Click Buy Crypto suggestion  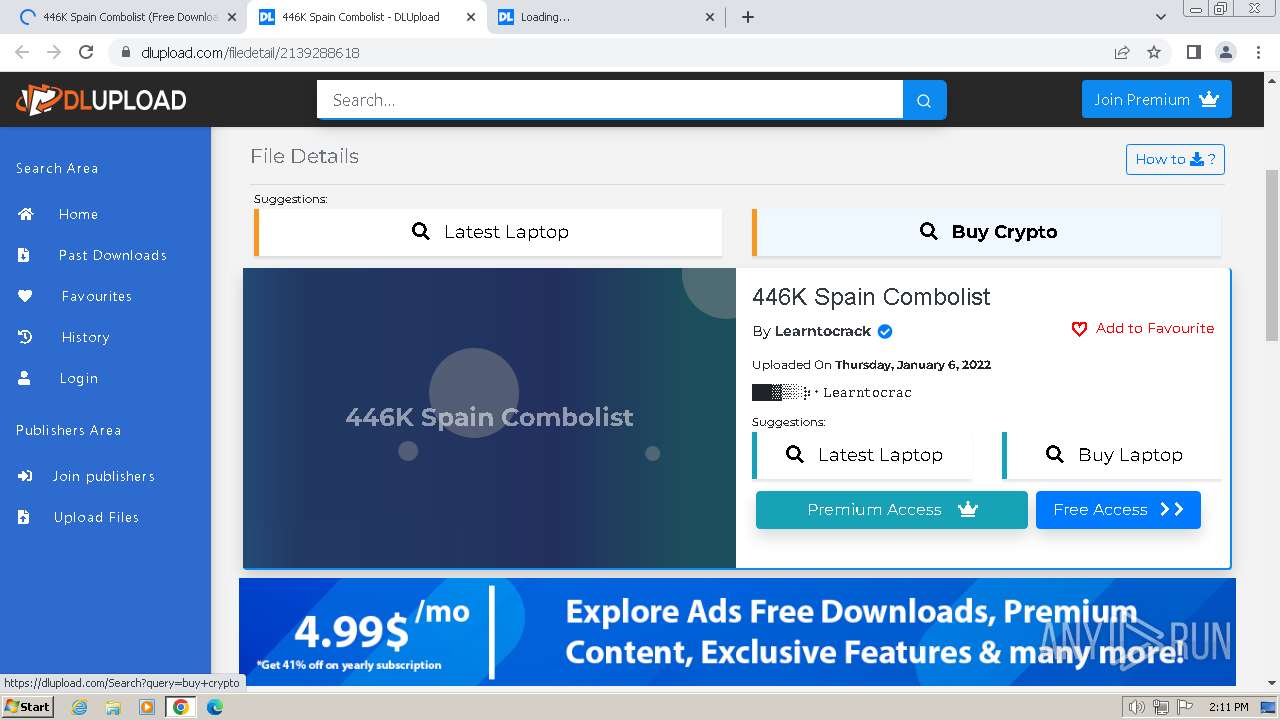(986, 232)
